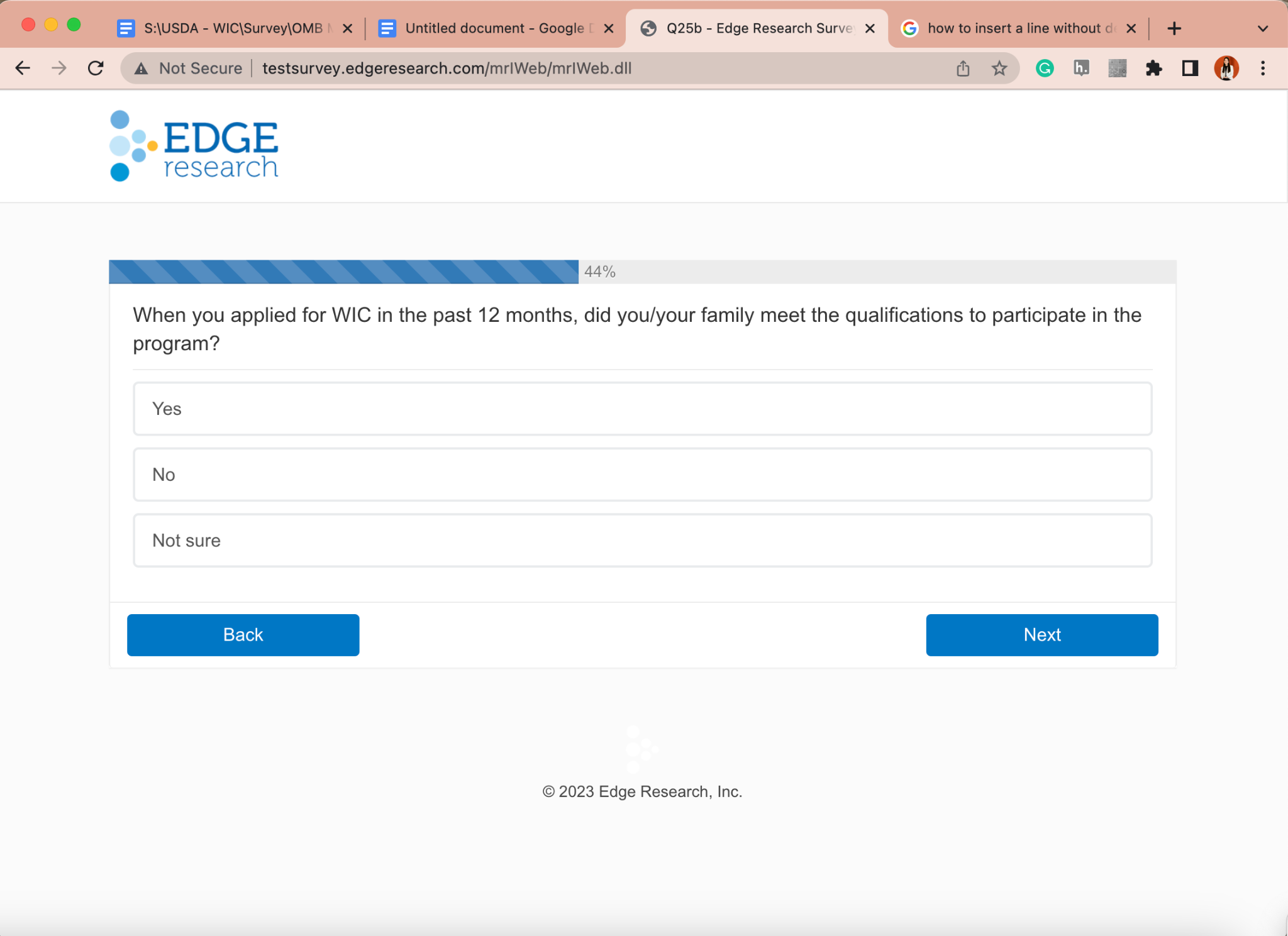
Task: Select the Yes answer option
Action: (x=642, y=409)
